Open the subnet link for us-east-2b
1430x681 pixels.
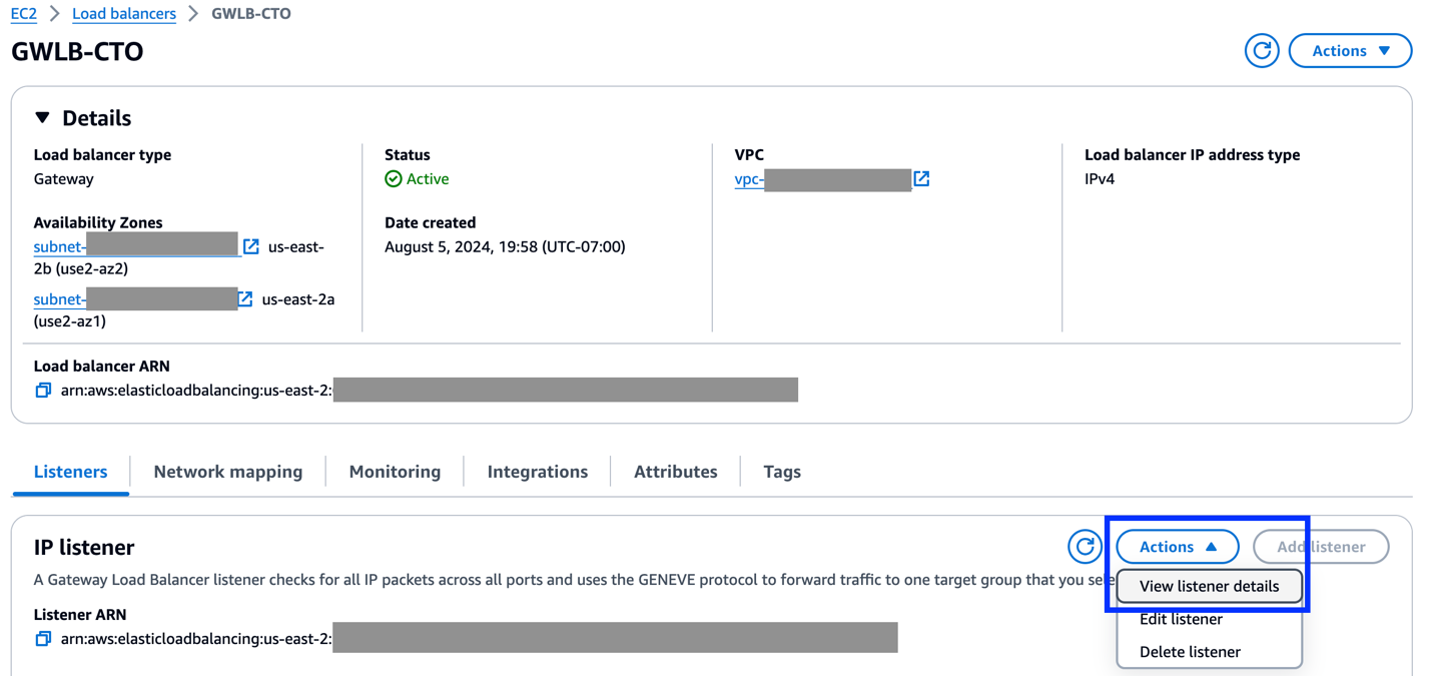pyautogui.click(x=136, y=246)
